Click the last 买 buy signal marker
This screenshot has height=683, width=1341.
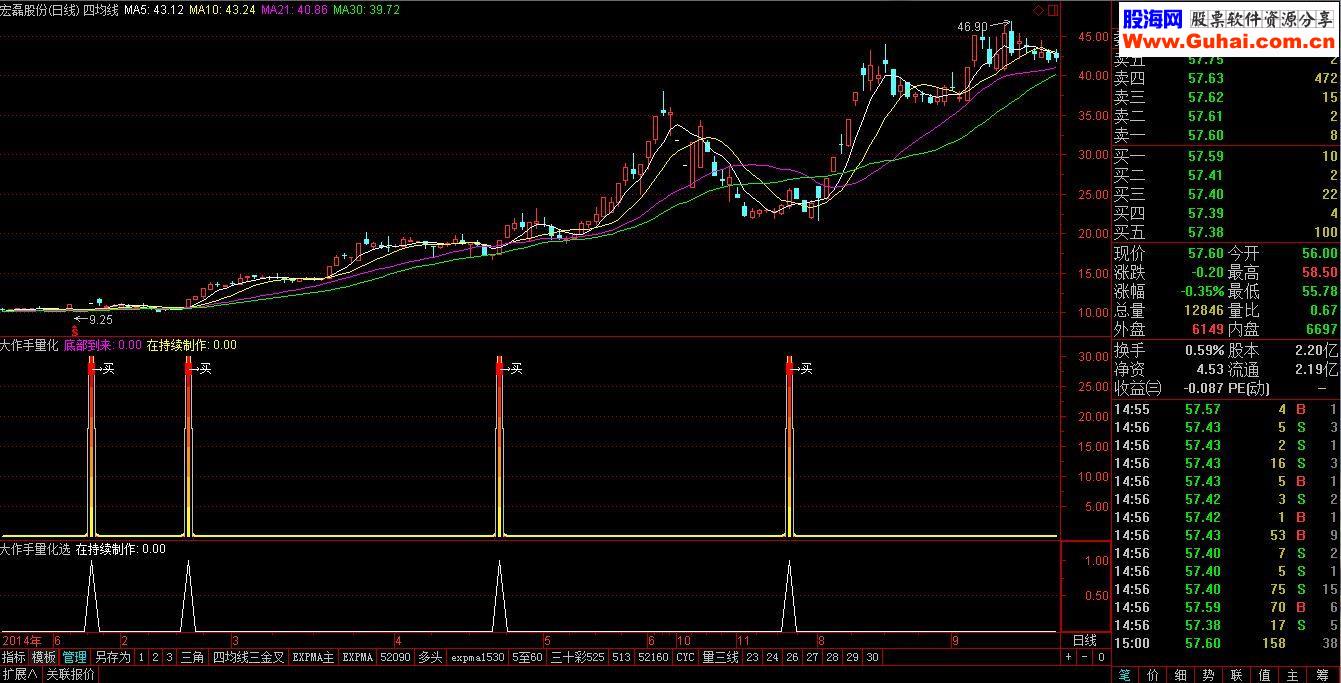coord(805,369)
